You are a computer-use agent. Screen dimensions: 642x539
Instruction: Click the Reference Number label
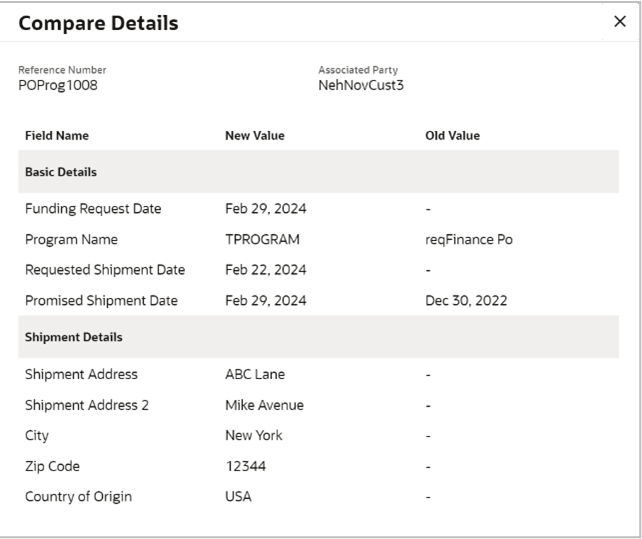coord(62,70)
